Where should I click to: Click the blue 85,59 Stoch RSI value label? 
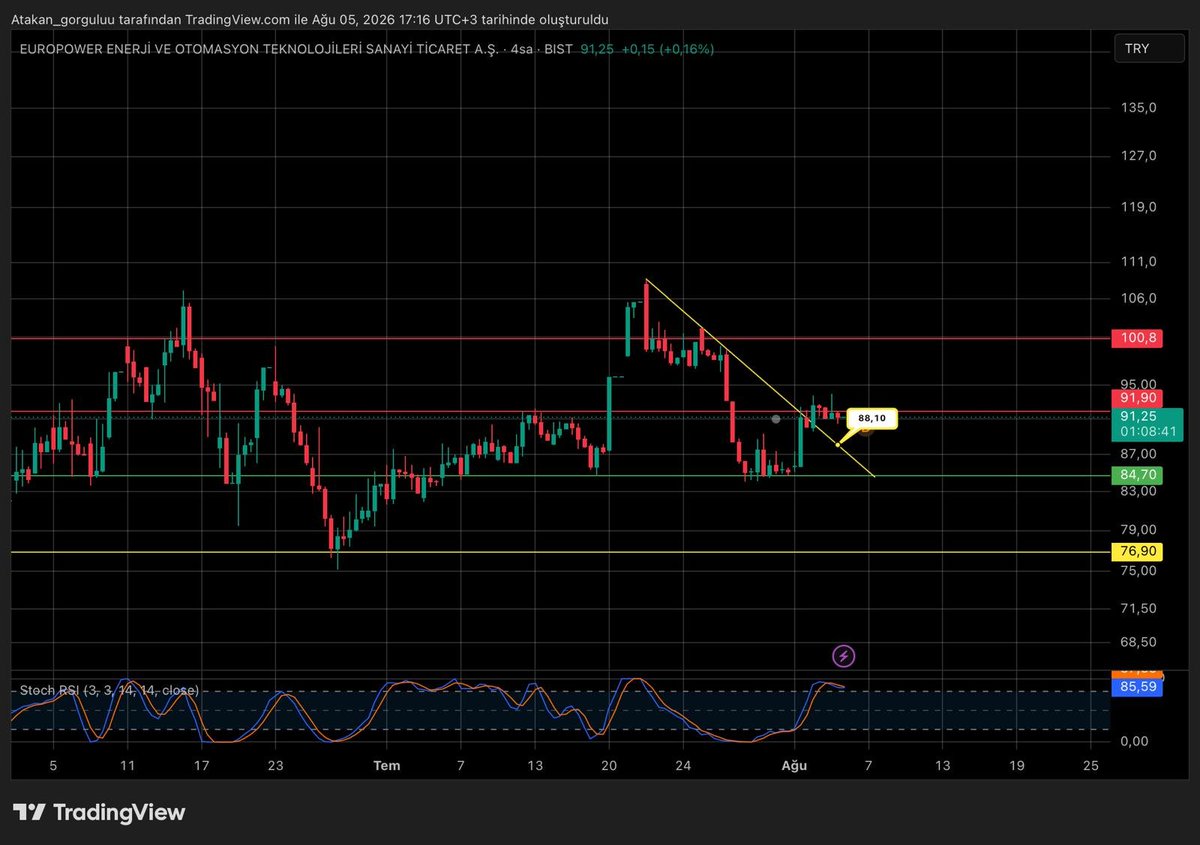[x=1138, y=687]
